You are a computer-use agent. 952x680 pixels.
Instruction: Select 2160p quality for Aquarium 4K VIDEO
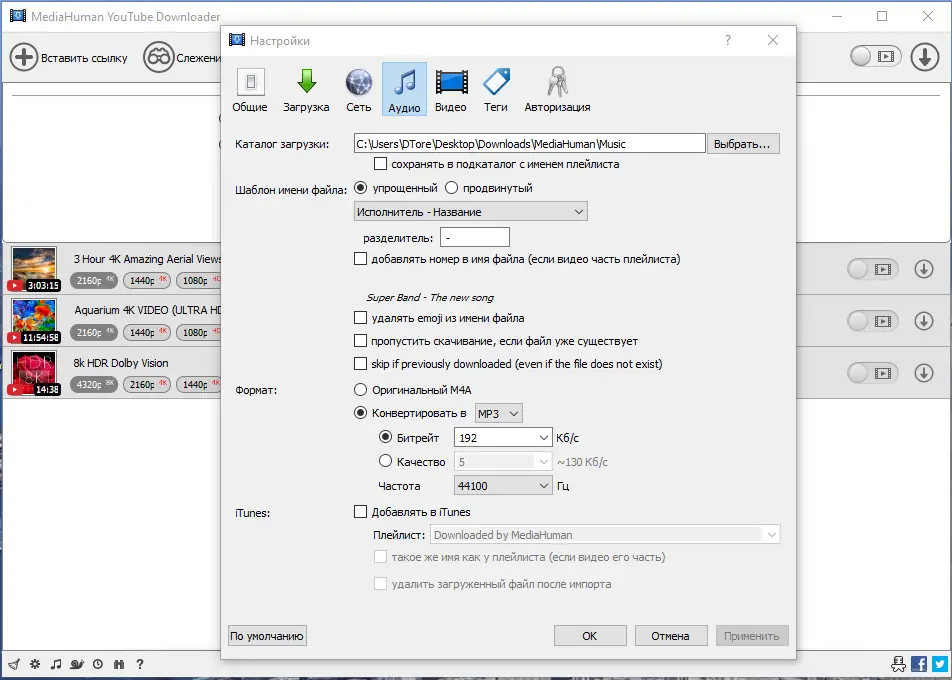[94, 332]
